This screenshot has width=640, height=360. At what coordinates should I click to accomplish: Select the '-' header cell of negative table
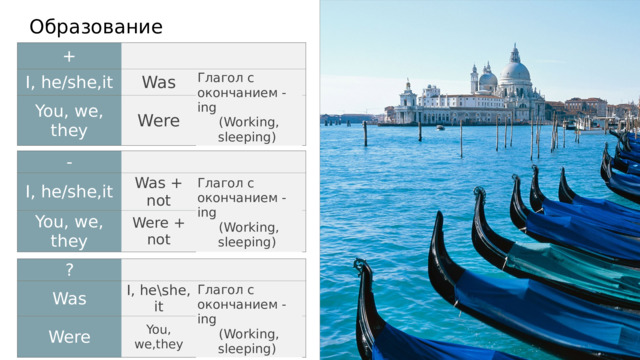coord(69,162)
